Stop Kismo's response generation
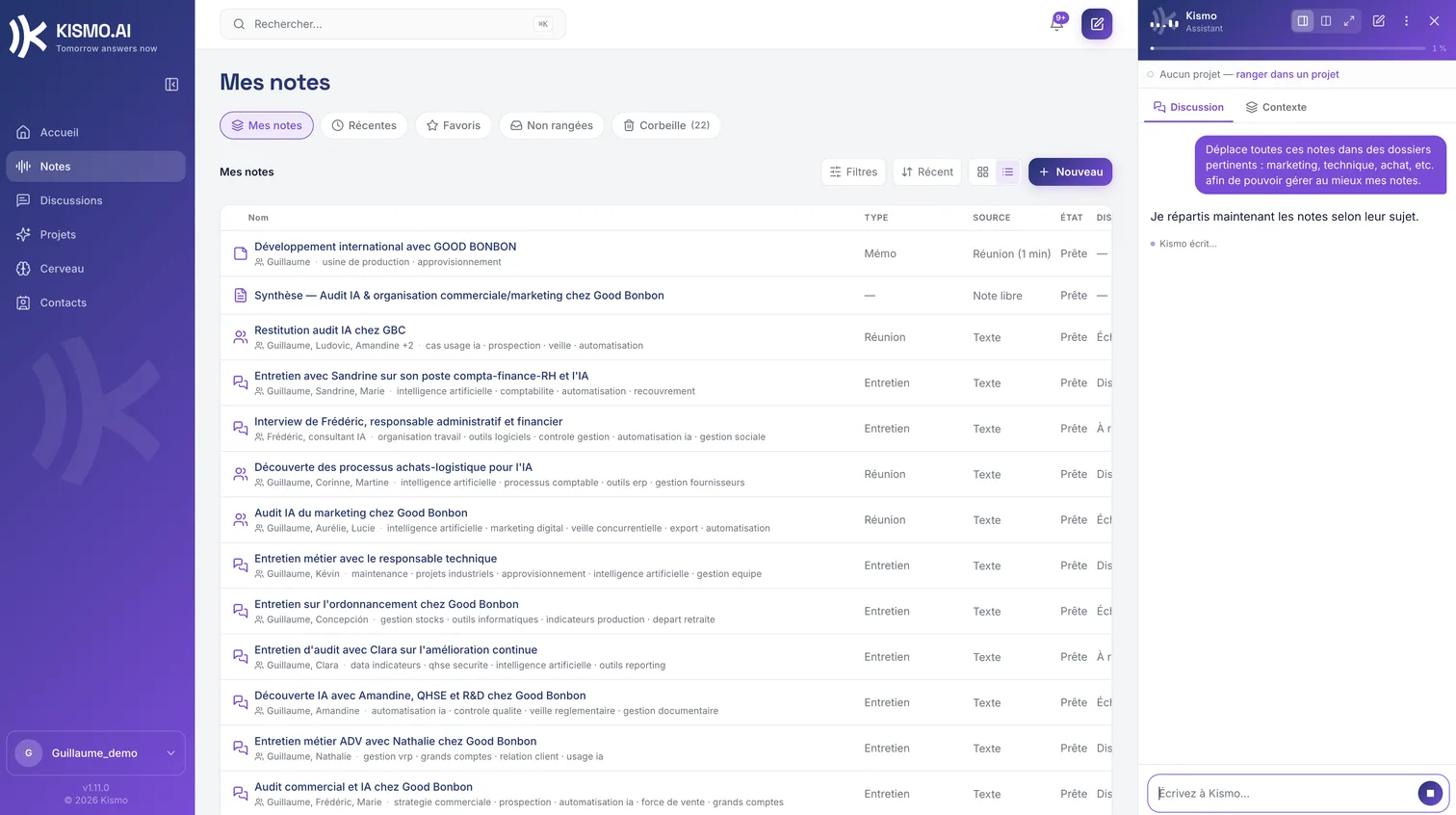 point(1430,793)
